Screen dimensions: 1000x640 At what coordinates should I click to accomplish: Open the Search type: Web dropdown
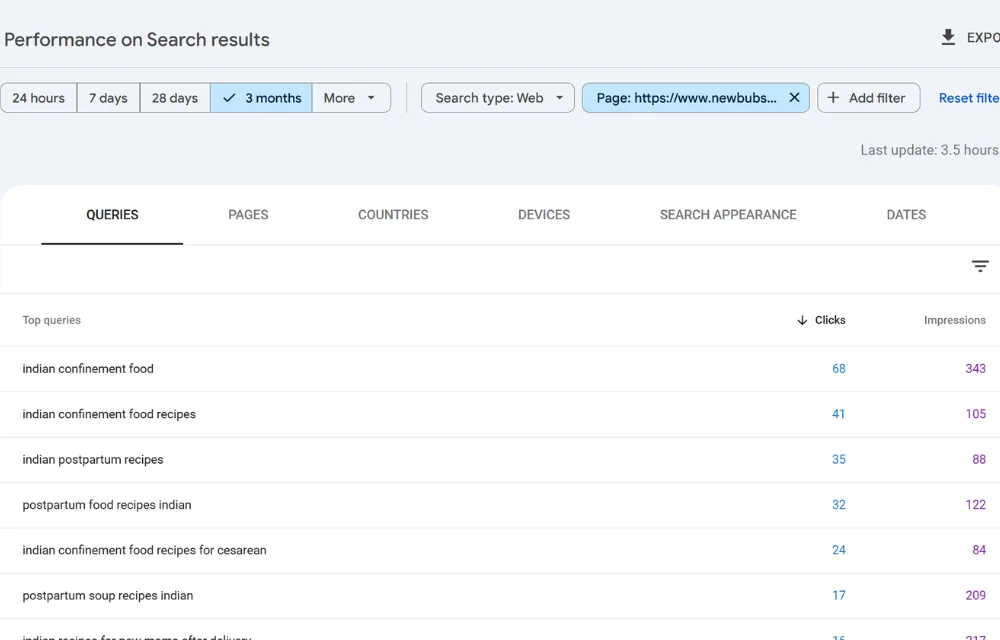click(497, 97)
